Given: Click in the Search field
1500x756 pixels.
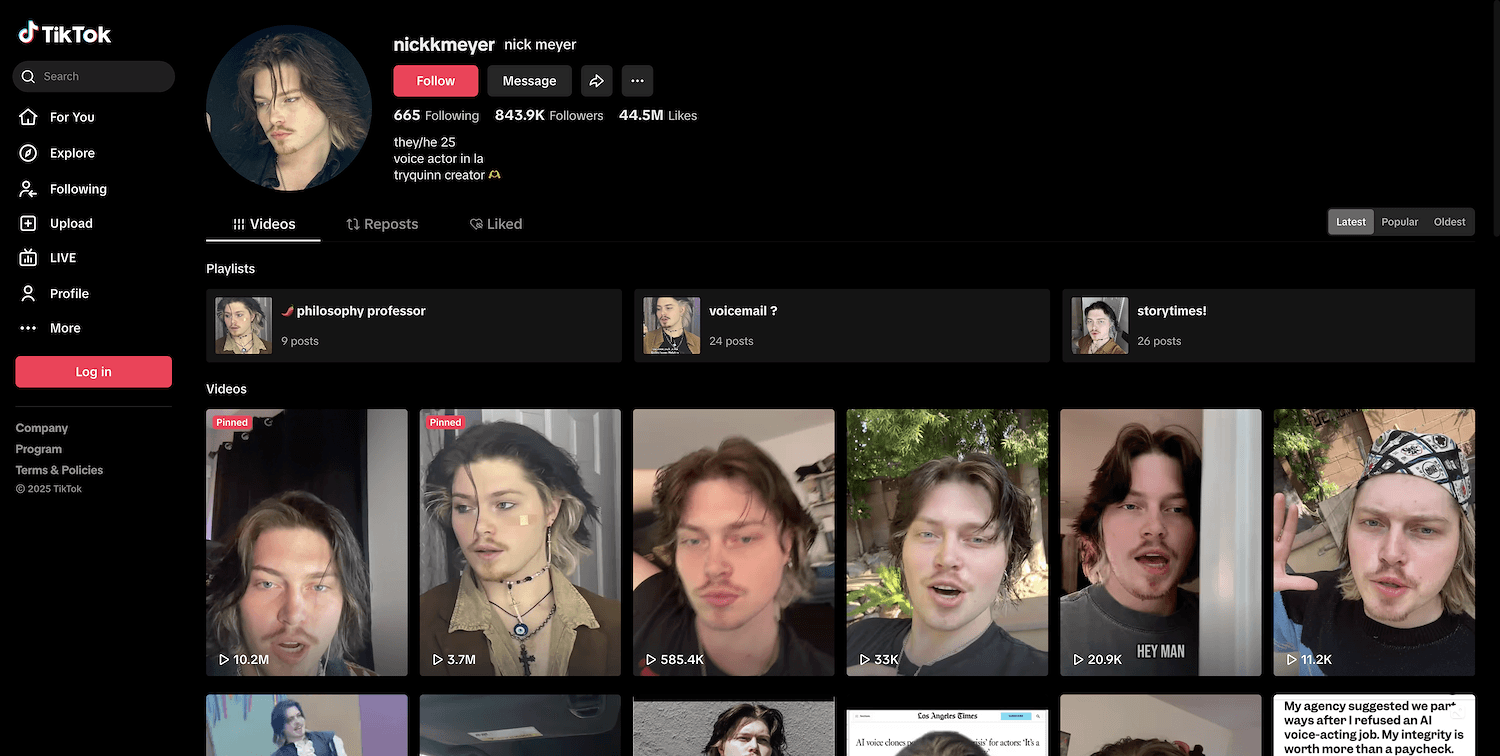Looking at the screenshot, I should [x=100, y=77].
